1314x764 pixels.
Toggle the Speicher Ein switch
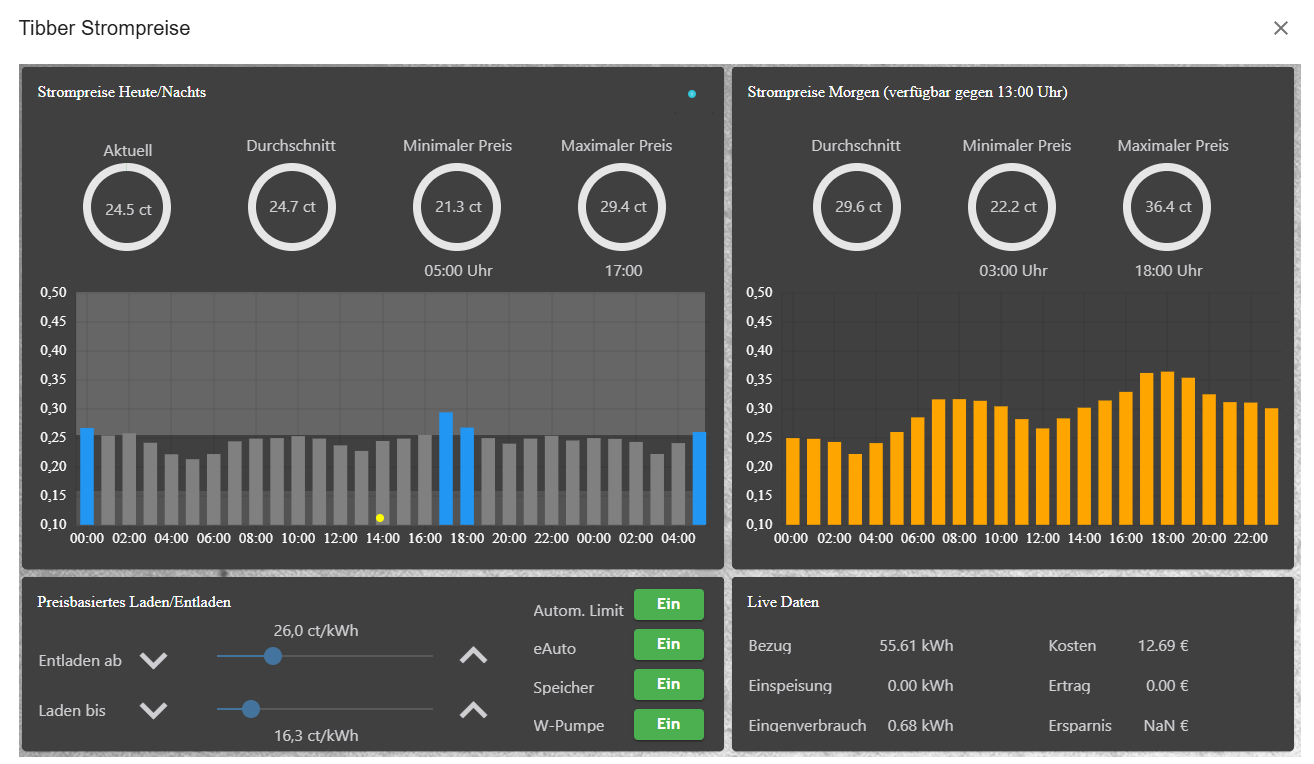[x=668, y=684]
